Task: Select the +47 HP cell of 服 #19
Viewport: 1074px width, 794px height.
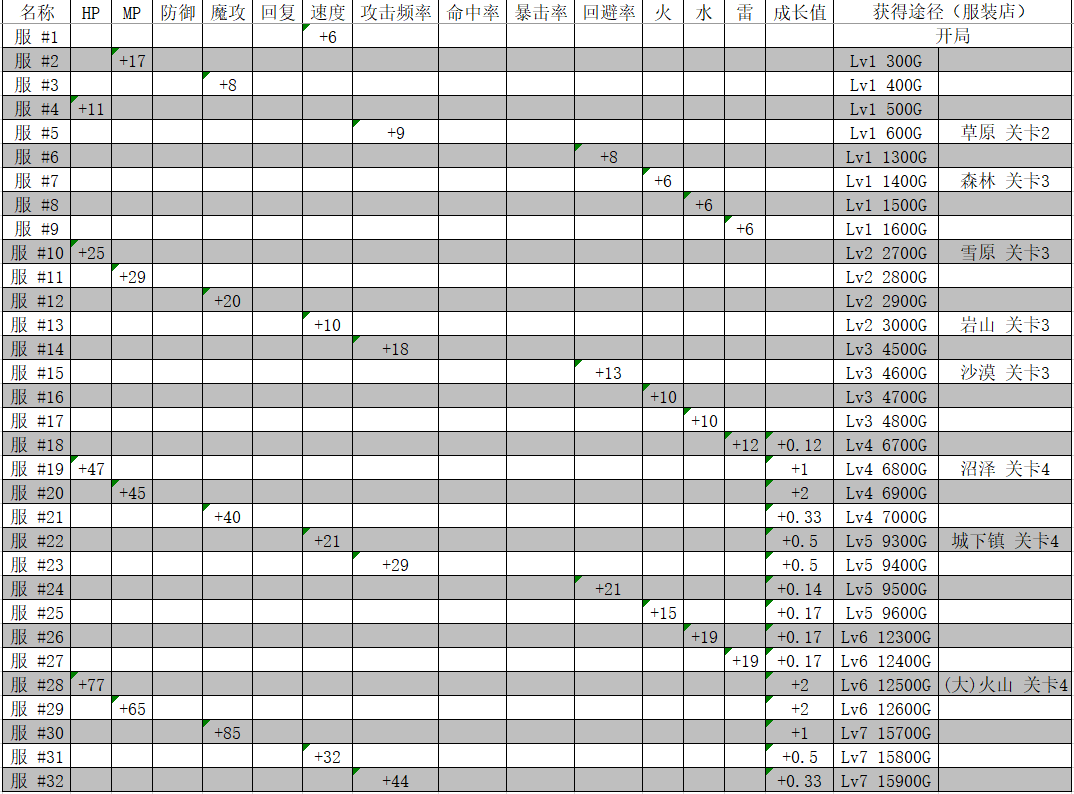Action: (91, 468)
